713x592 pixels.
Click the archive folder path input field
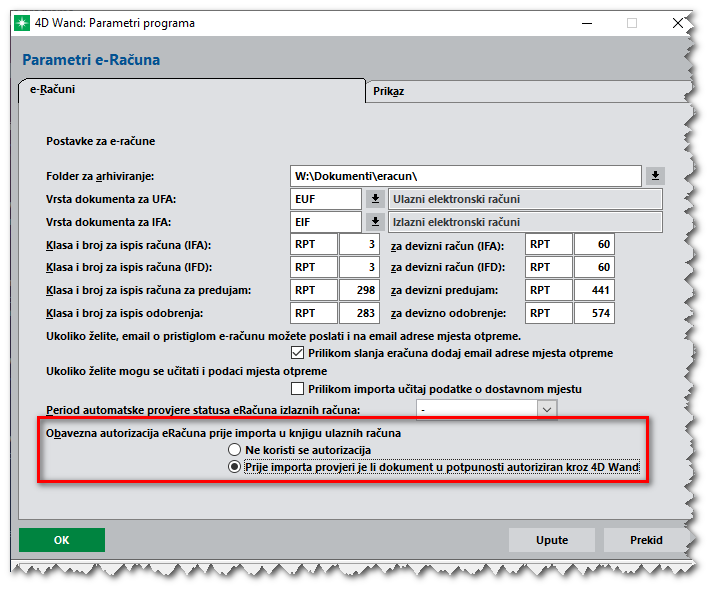pyautogui.click(x=465, y=176)
